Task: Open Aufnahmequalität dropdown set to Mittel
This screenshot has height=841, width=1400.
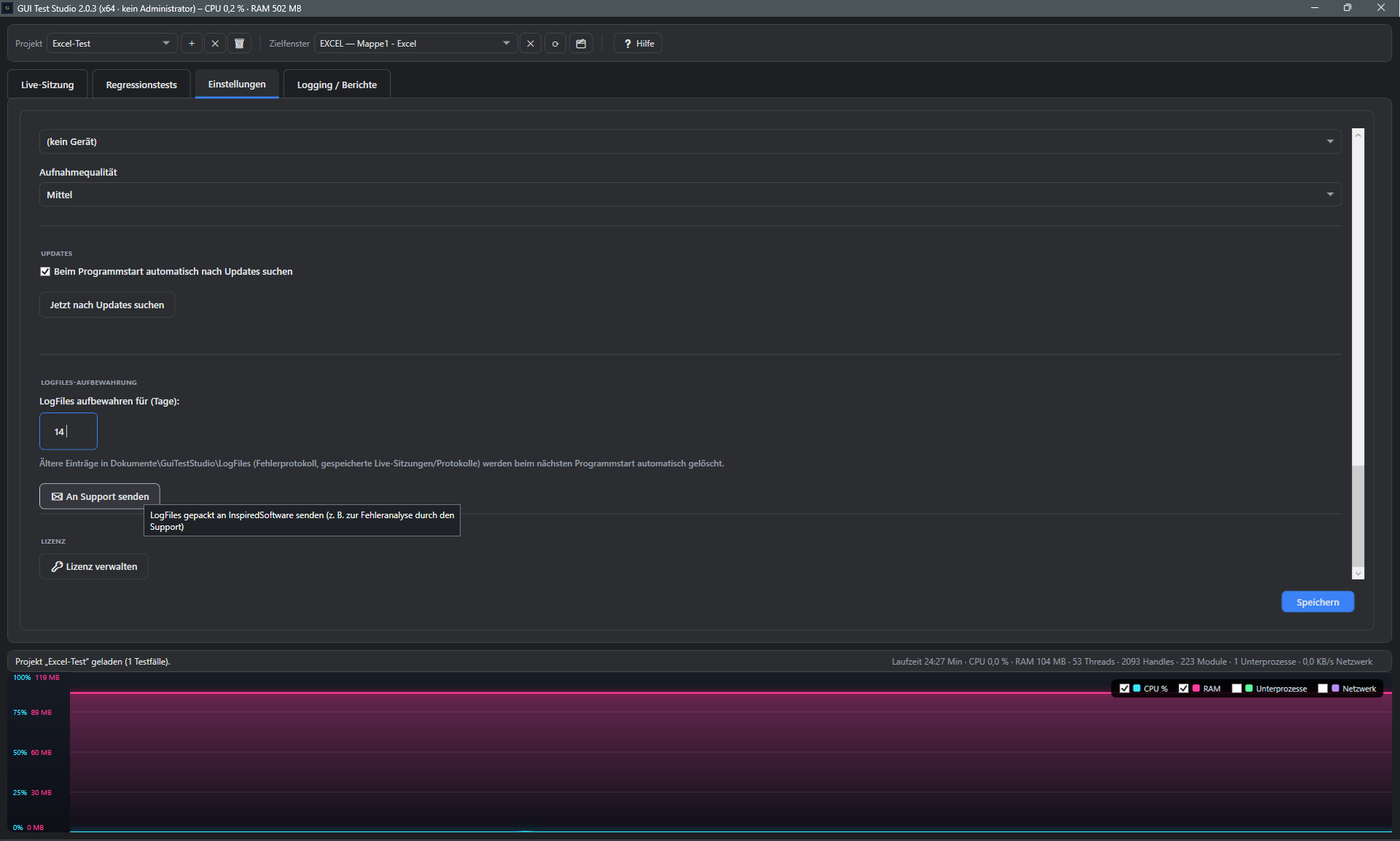Action: (690, 195)
